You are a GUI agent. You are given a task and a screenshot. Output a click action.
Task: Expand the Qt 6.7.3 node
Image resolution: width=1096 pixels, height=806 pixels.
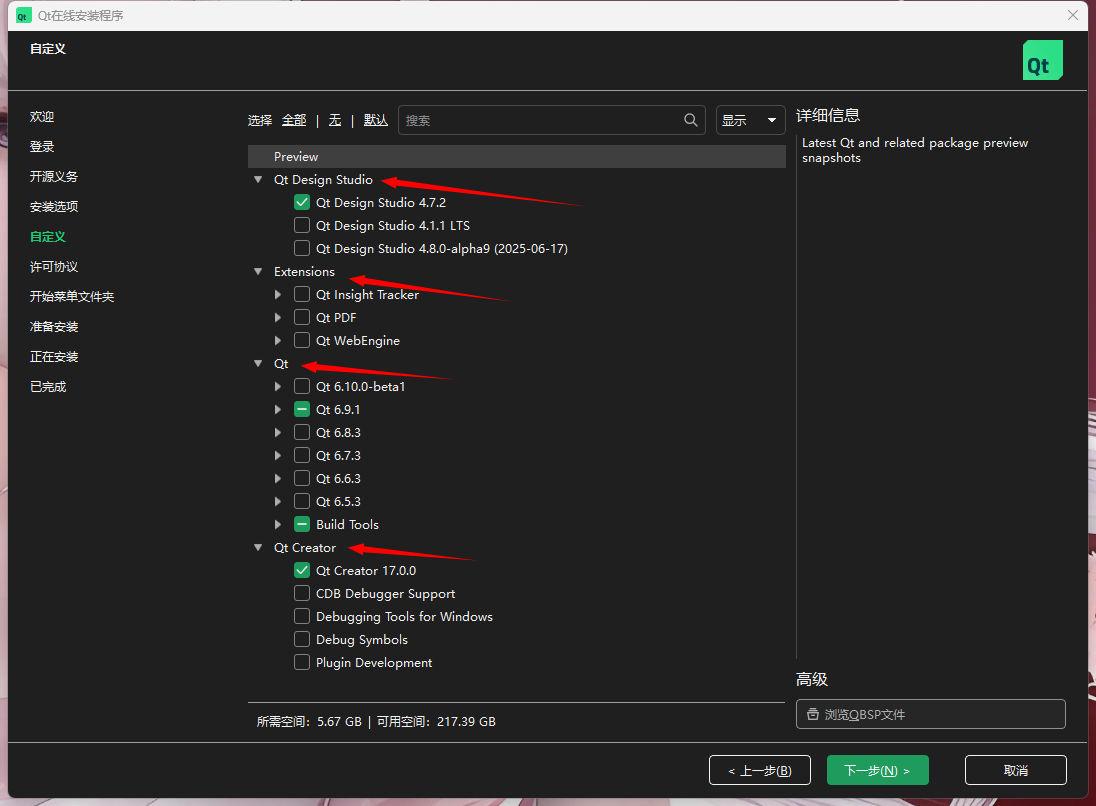(x=278, y=456)
